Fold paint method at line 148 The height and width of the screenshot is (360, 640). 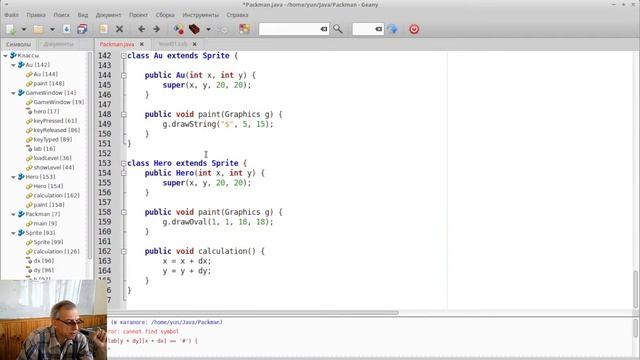(123, 114)
